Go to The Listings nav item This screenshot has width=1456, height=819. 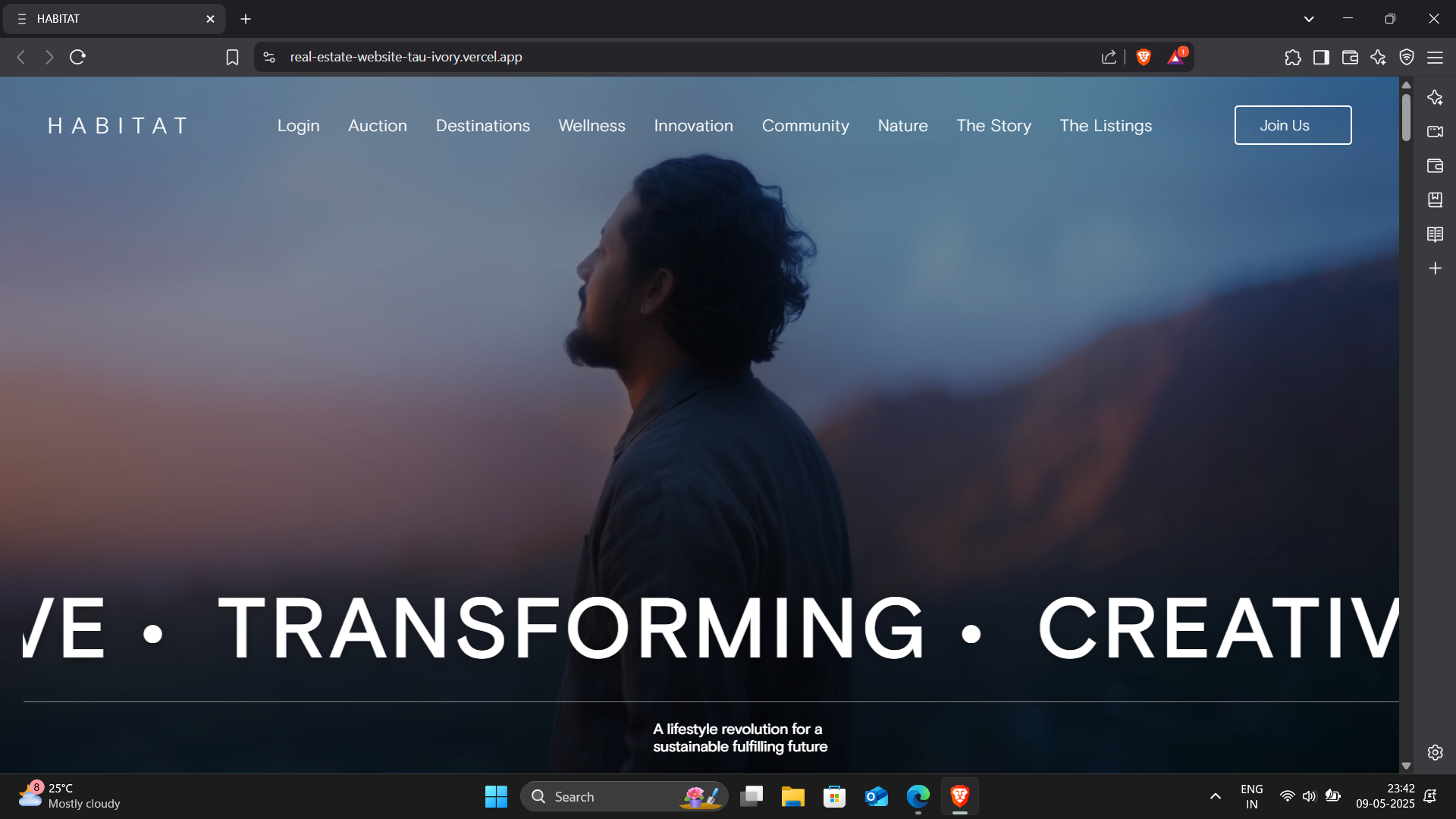(1106, 126)
